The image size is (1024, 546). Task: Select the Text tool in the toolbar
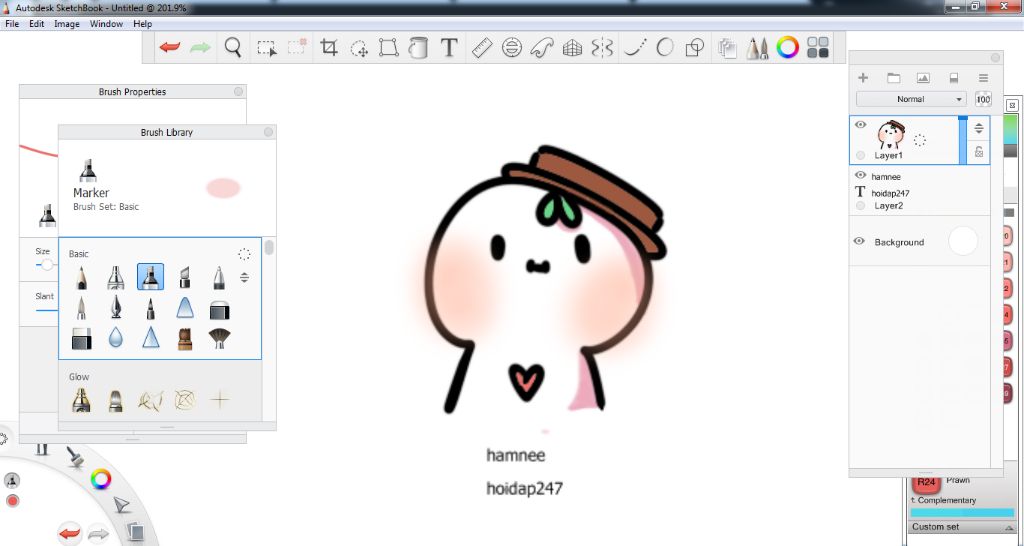(449, 48)
